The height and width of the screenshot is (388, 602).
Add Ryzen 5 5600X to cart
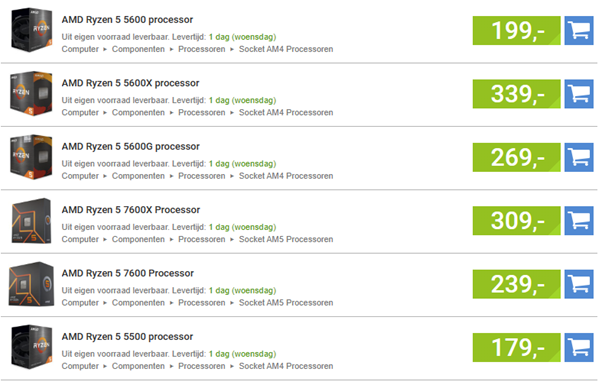pyautogui.click(x=579, y=94)
